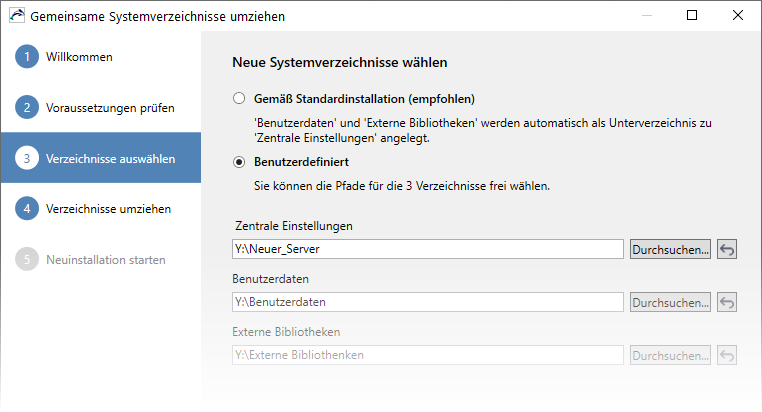762x412 pixels.
Task: Click the undo arrow beside Externe Bibliotheken
Action: coord(727,355)
